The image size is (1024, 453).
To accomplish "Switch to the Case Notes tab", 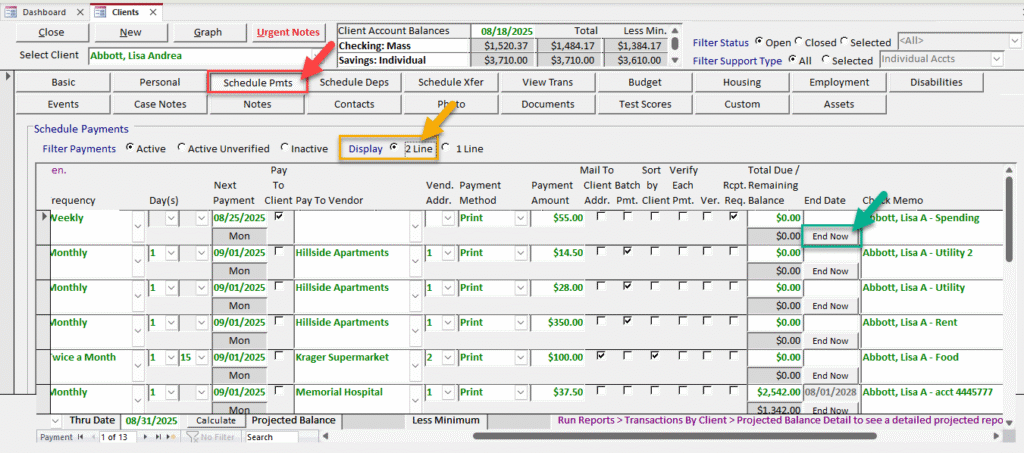I will [160, 104].
